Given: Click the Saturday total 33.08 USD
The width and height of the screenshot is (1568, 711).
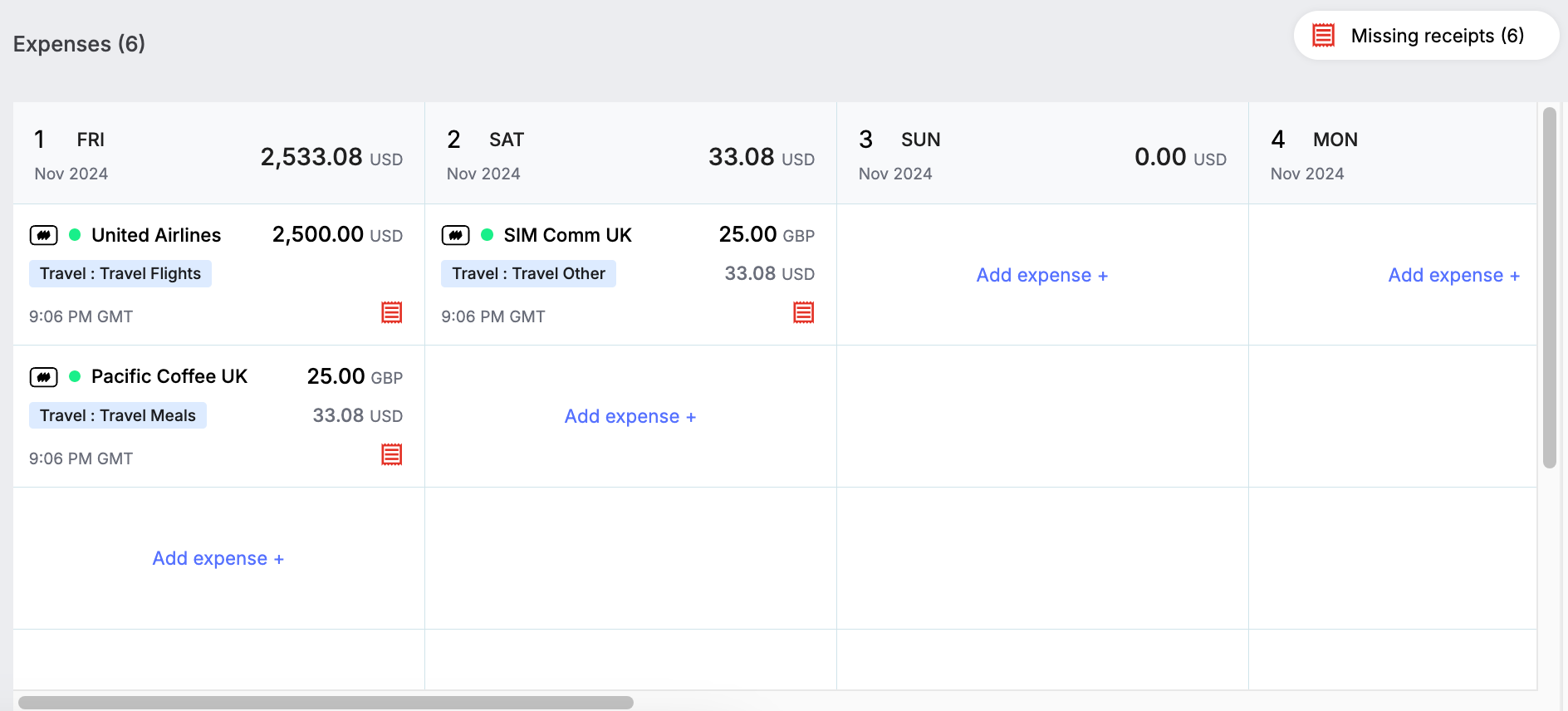Looking at the screenshot, I should (762, 157).
